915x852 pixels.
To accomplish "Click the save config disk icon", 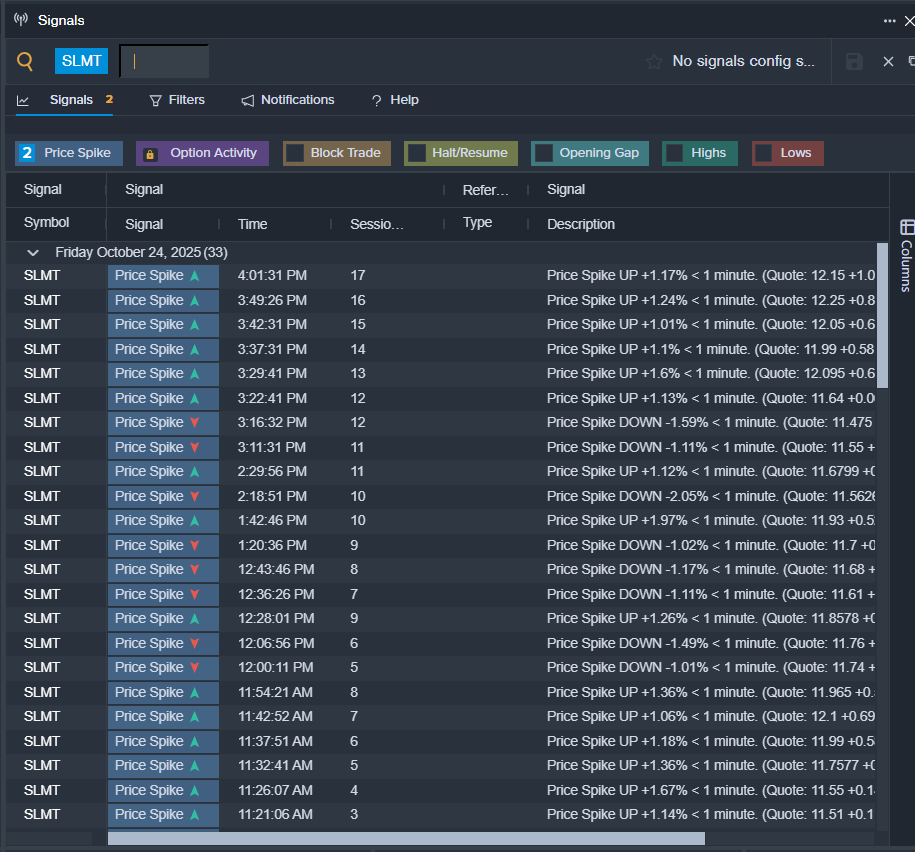I will [854, 62].
